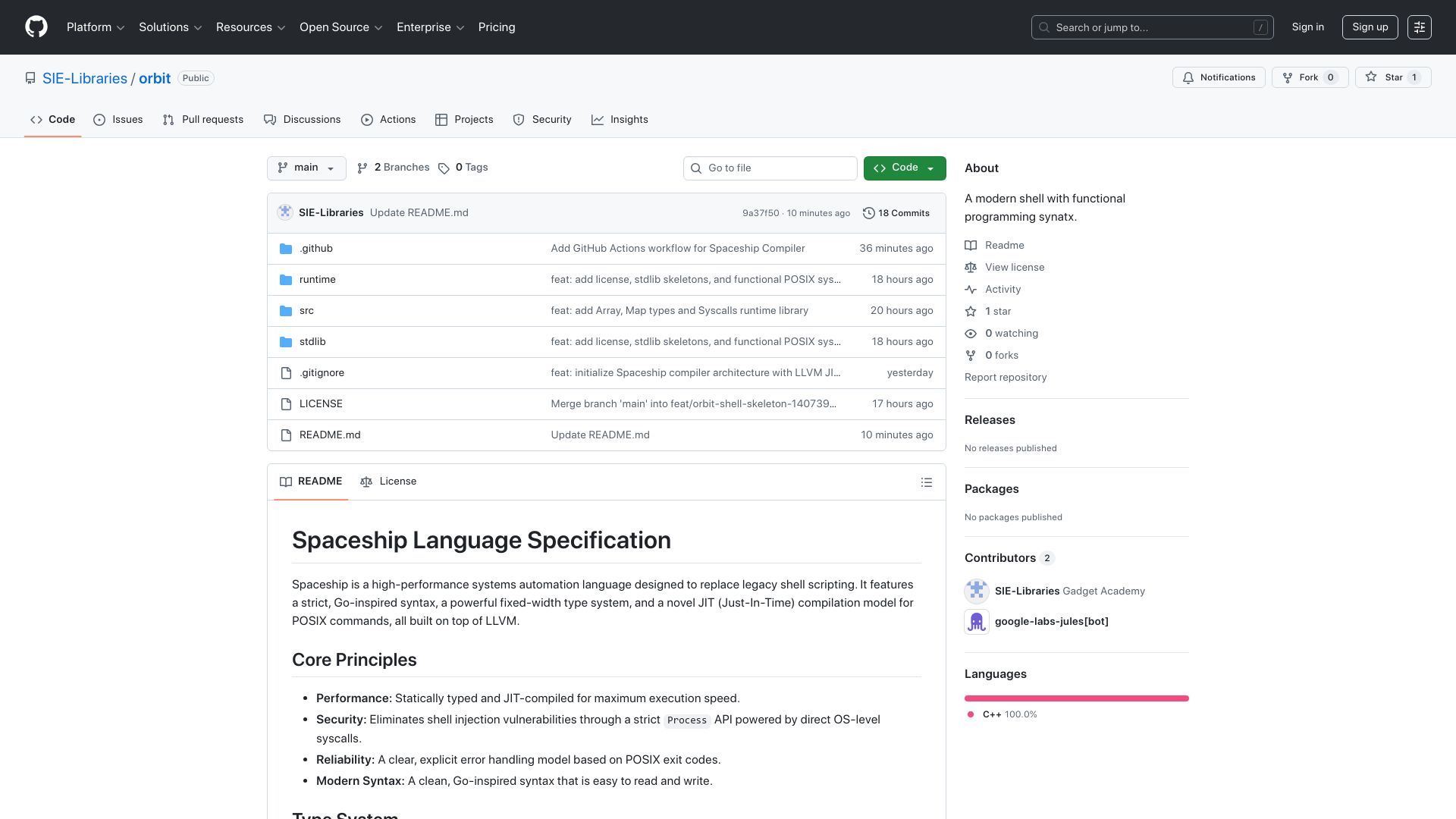
Task: Open README outline list icon
Action: (x=927, y=482)
